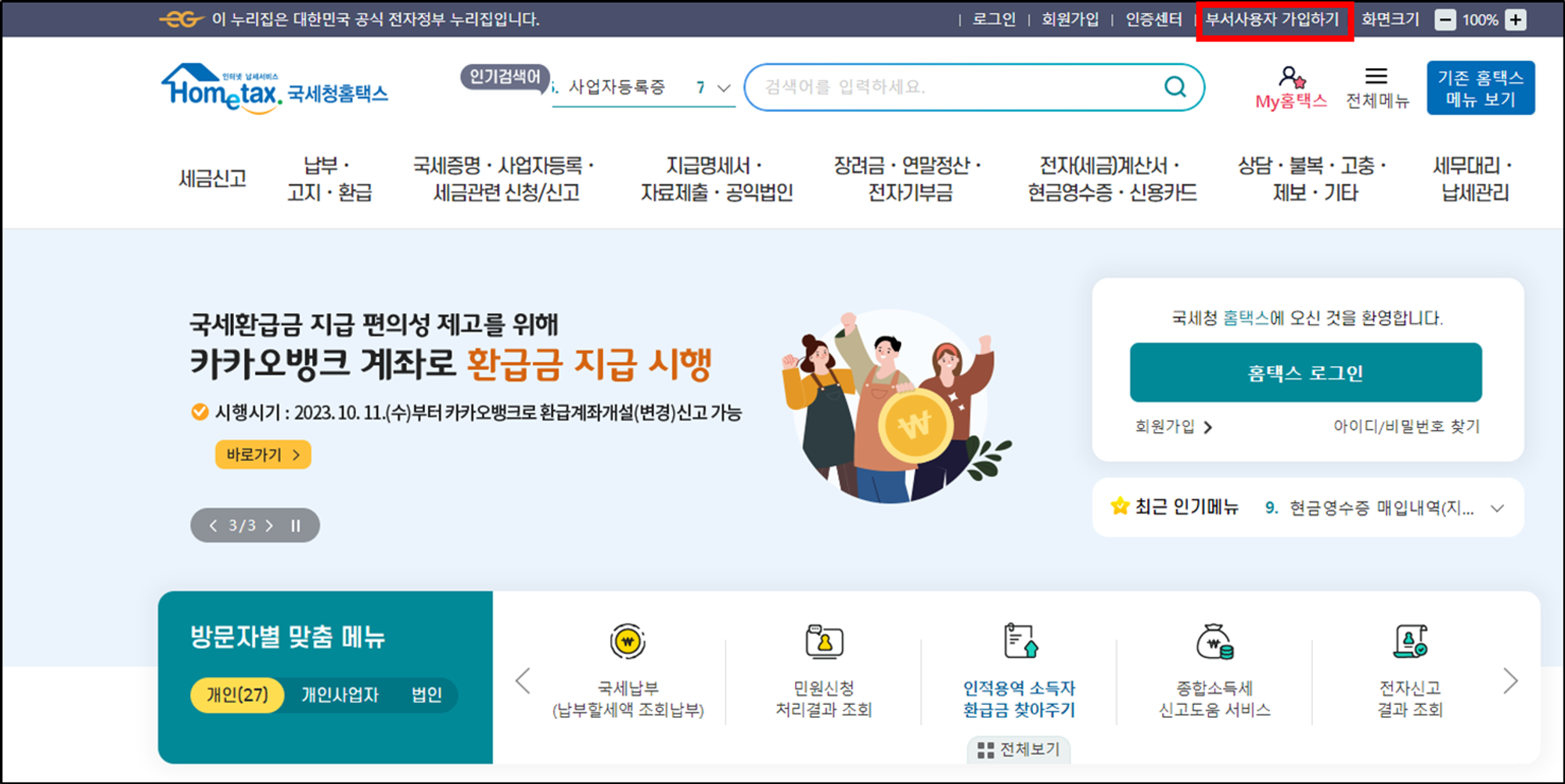Open 세무대리·납세관리 menu
1565x784 pixels.
click(x=1474, y=179)
